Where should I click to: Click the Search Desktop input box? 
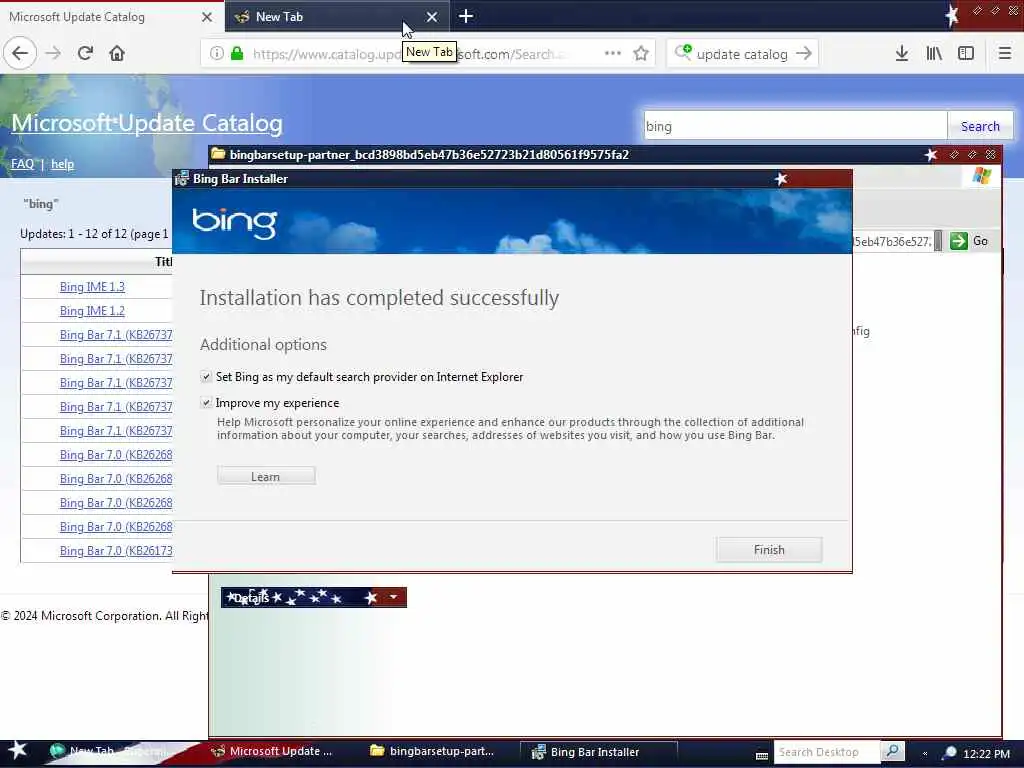(x=826, y=752)
